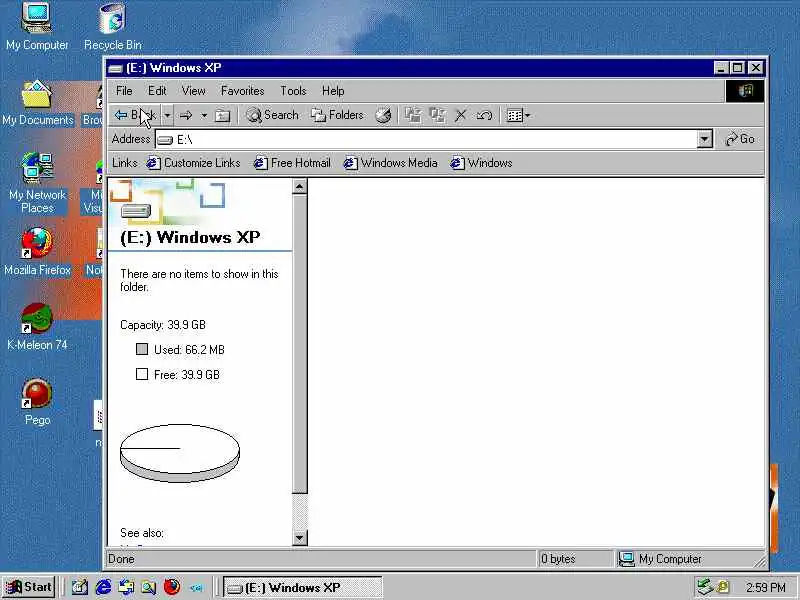This screenshot has height=600, width=800.
Task: Select the (E:) Windows XP taskbar button
Action: pyautogui.click(x=303, y=588)
